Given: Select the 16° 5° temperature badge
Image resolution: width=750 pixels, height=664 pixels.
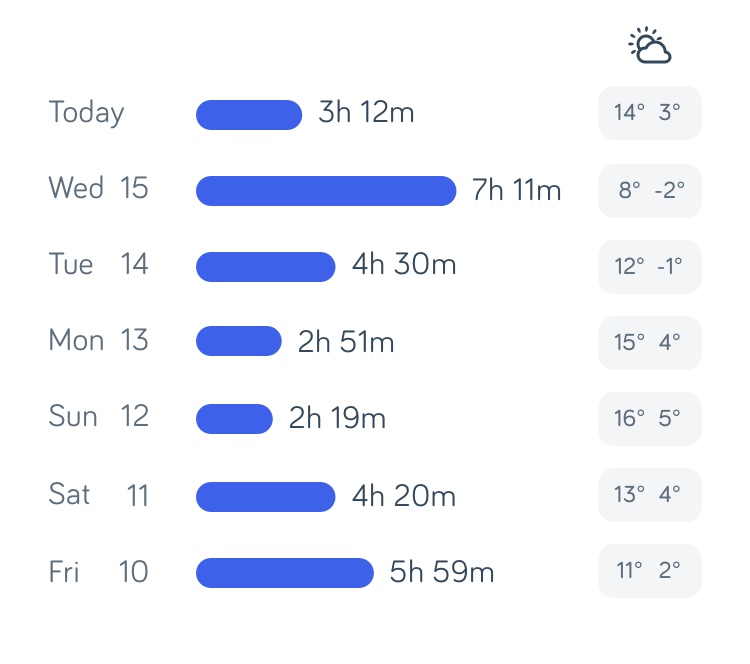Looking at the screenshot, I should (x=650, y=419).
